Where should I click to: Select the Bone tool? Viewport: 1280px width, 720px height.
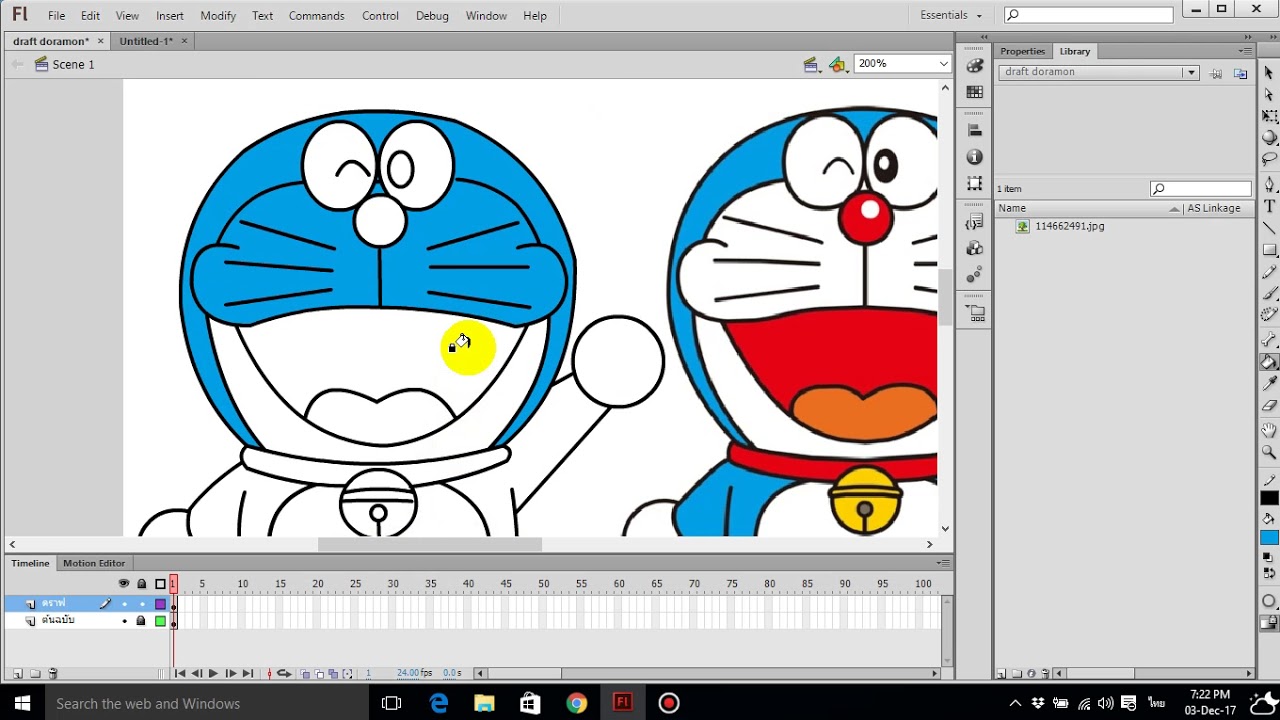(x=1269, y=340)
